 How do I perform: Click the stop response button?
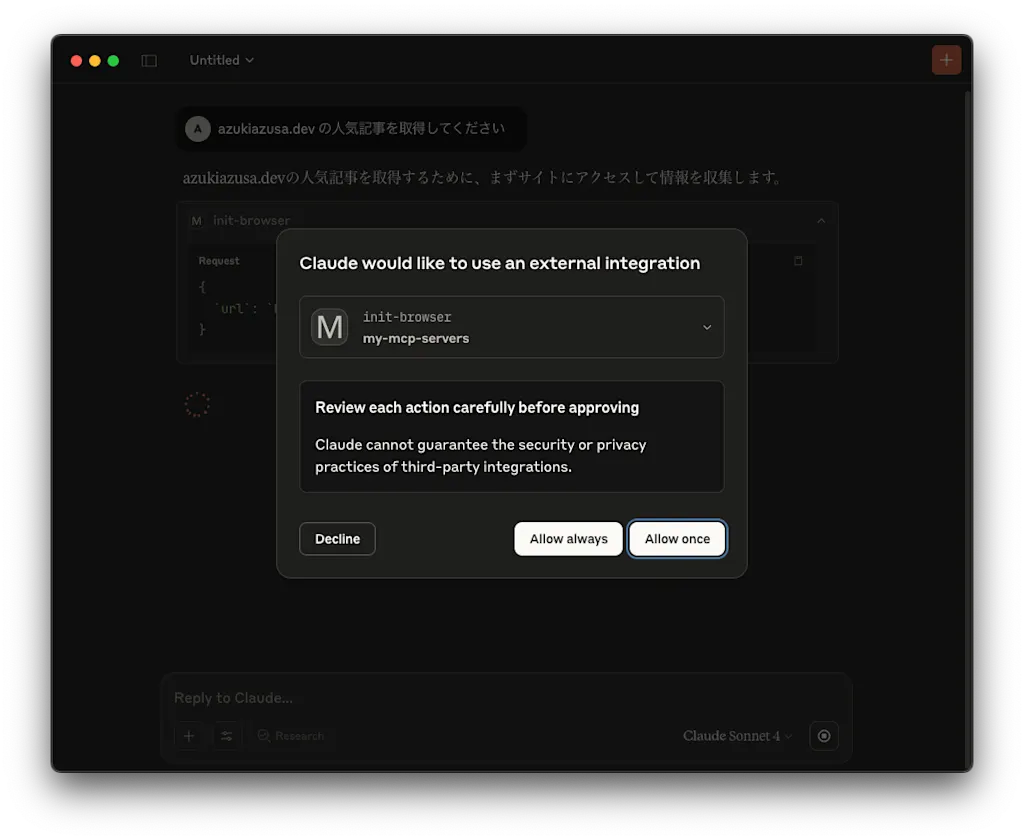pos(824,736)
